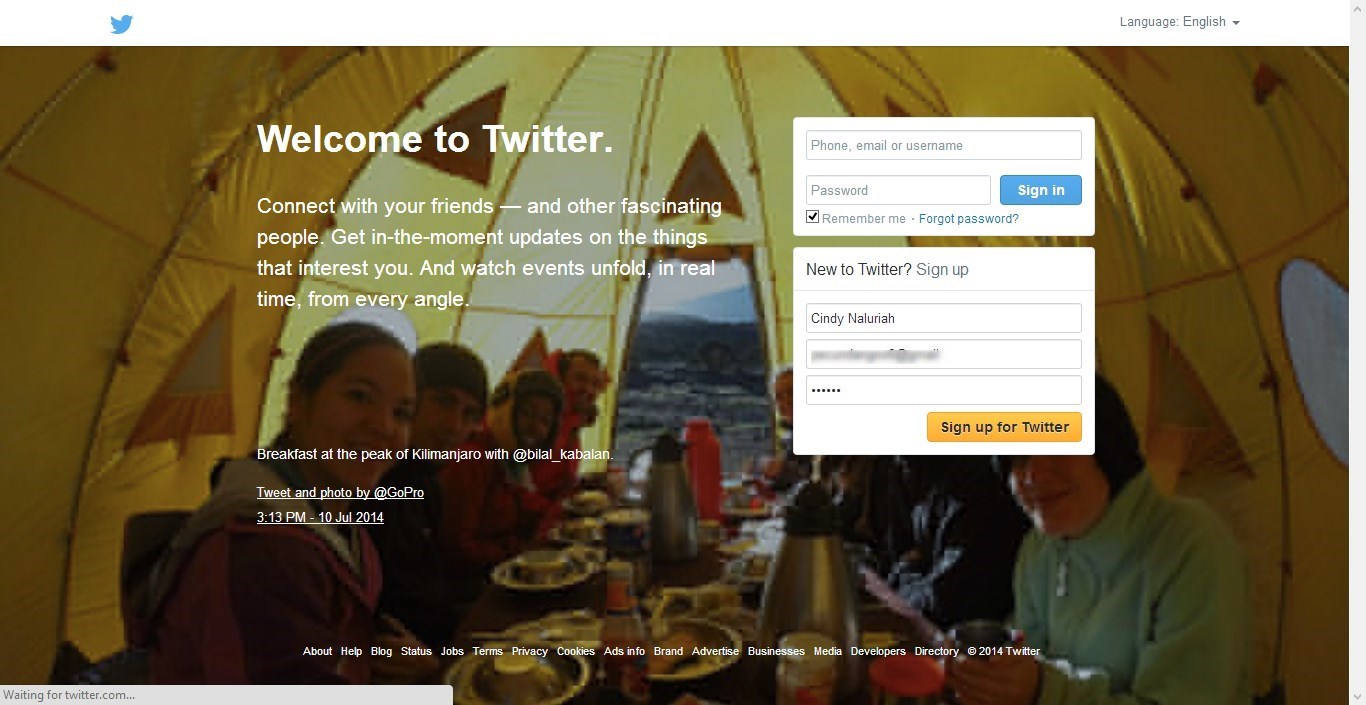Open the Help footer link
The image size is (1366, 705).
point(351,651)
